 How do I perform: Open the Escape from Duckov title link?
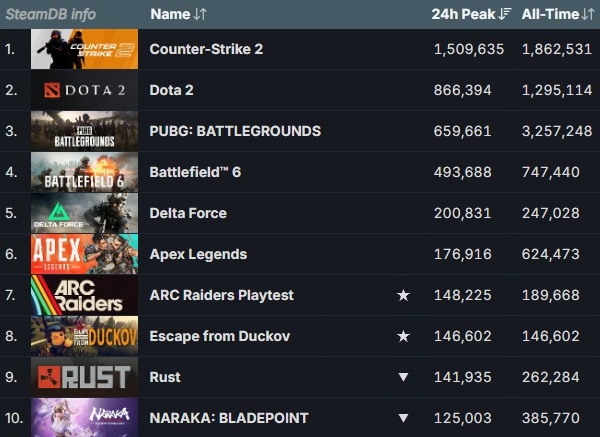point(219,336)
